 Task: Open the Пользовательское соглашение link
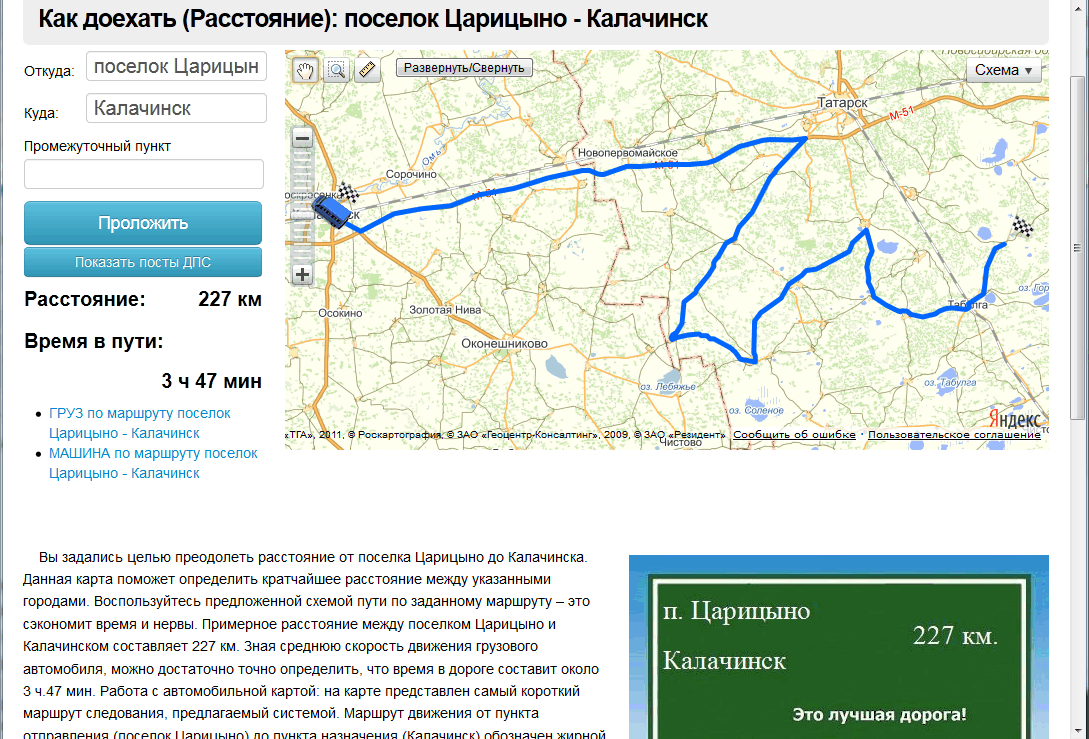click(954, 435)
